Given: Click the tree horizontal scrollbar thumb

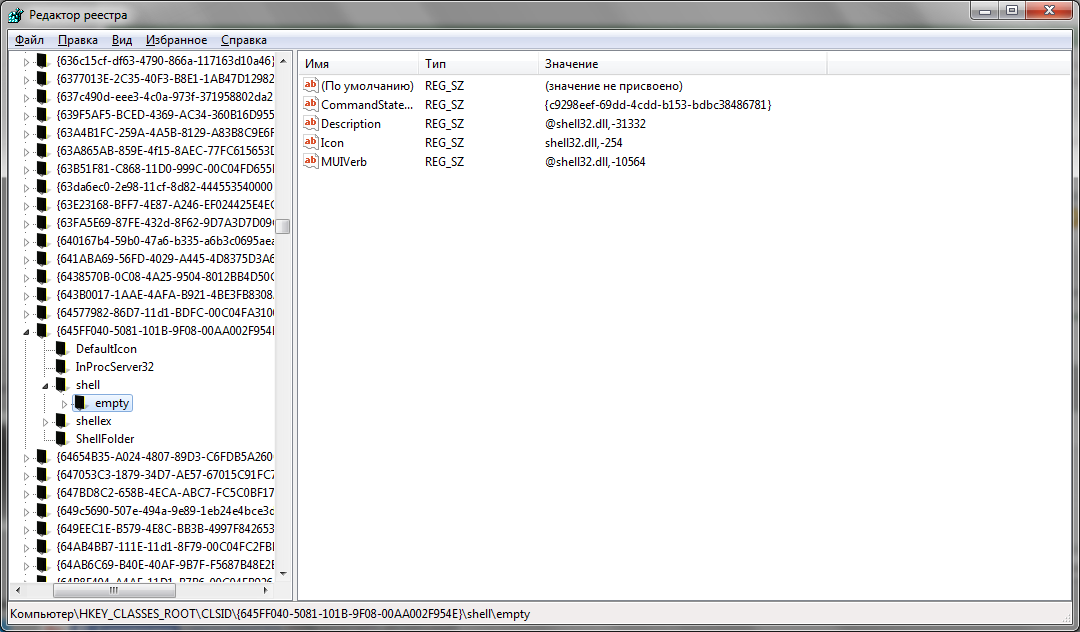Looking at the screenshot, I should pyautogui.click(x=114, y=590).
